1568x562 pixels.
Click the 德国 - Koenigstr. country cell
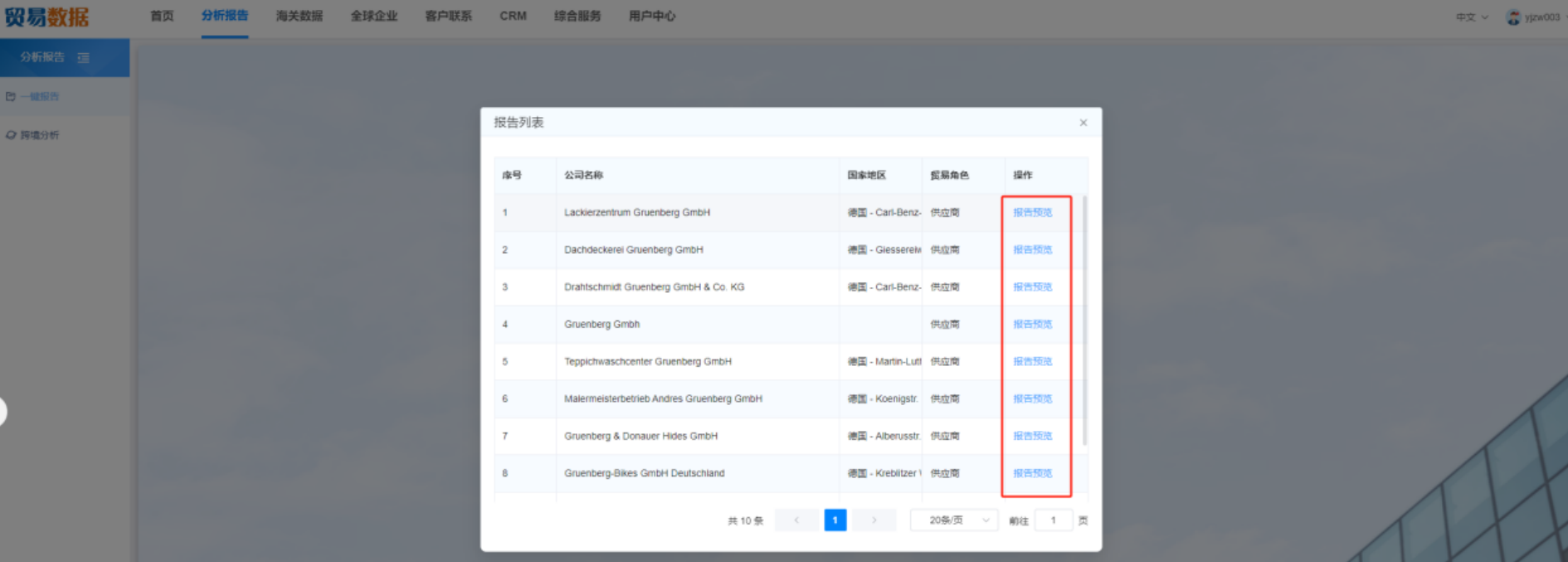[883, 399]
